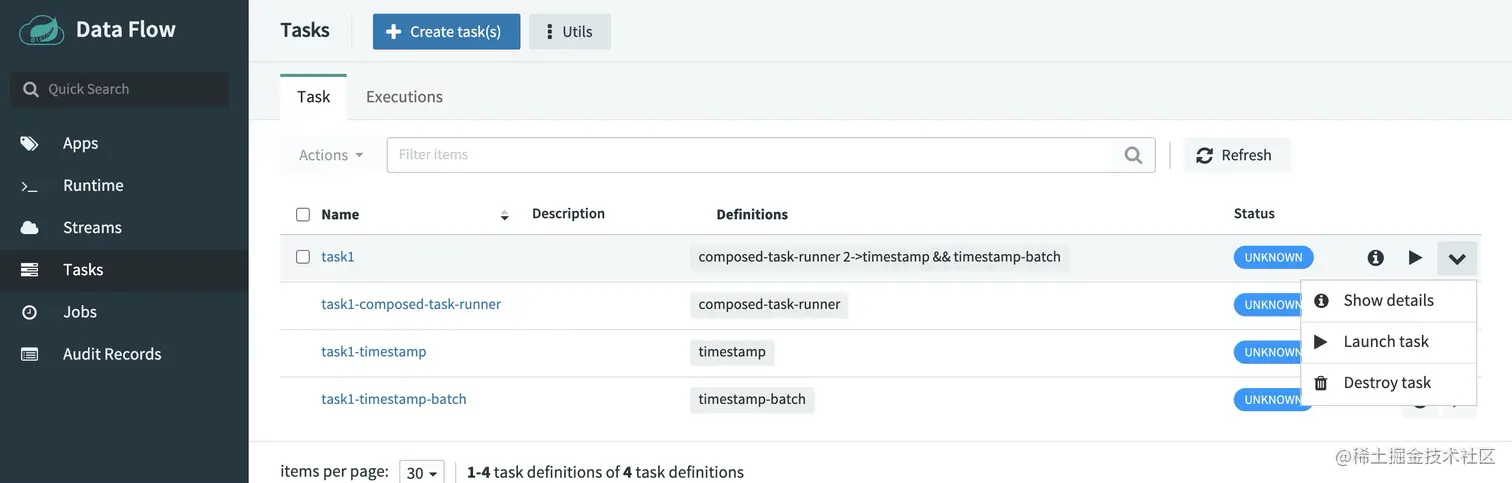Open the items per page dropdown
Screen dimensions: 1512x483
coord(422,473)
